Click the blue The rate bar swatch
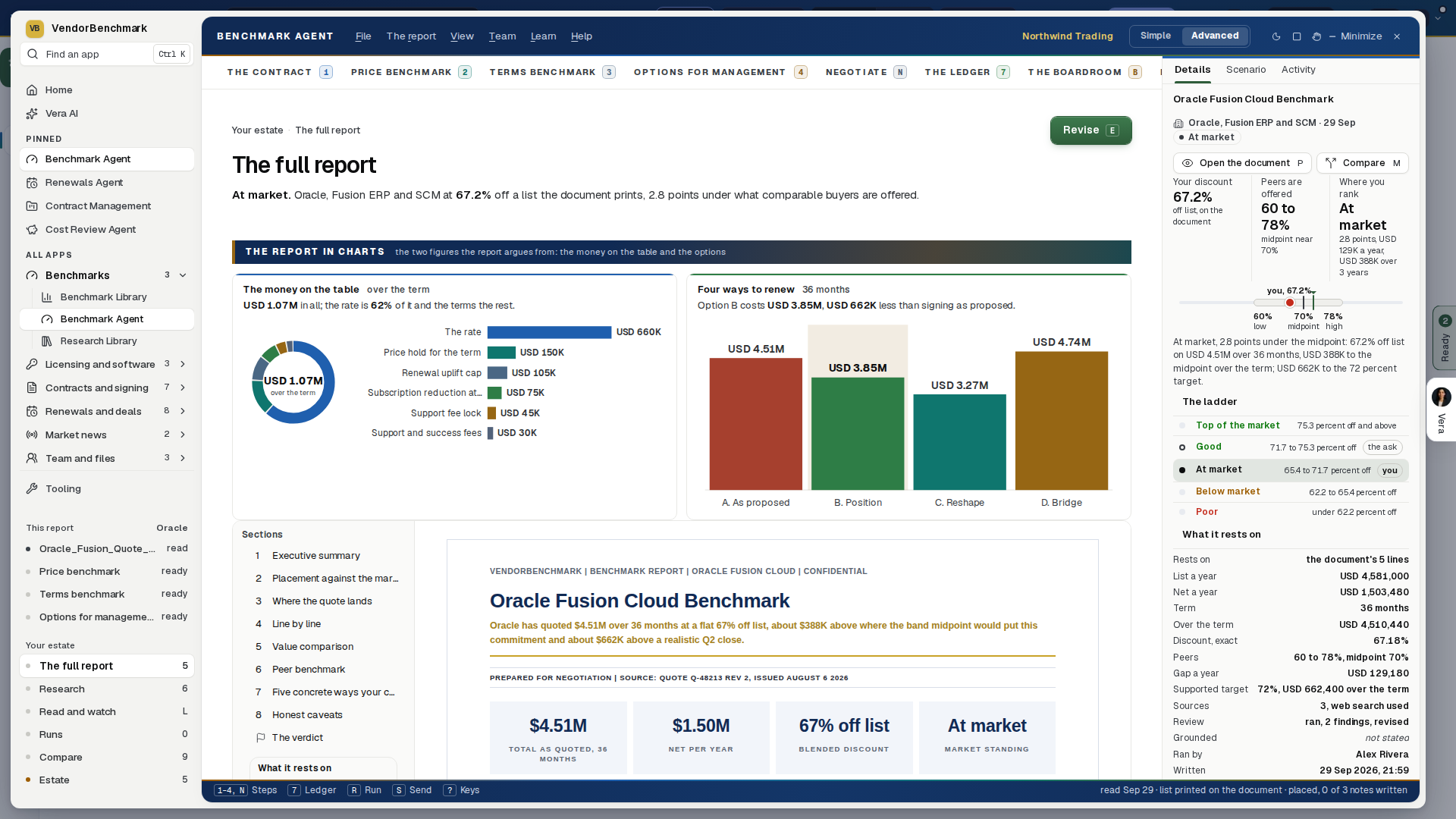The height and width of the screenshot is (819, 1456). pyautogui.click(x=549, y=332)
